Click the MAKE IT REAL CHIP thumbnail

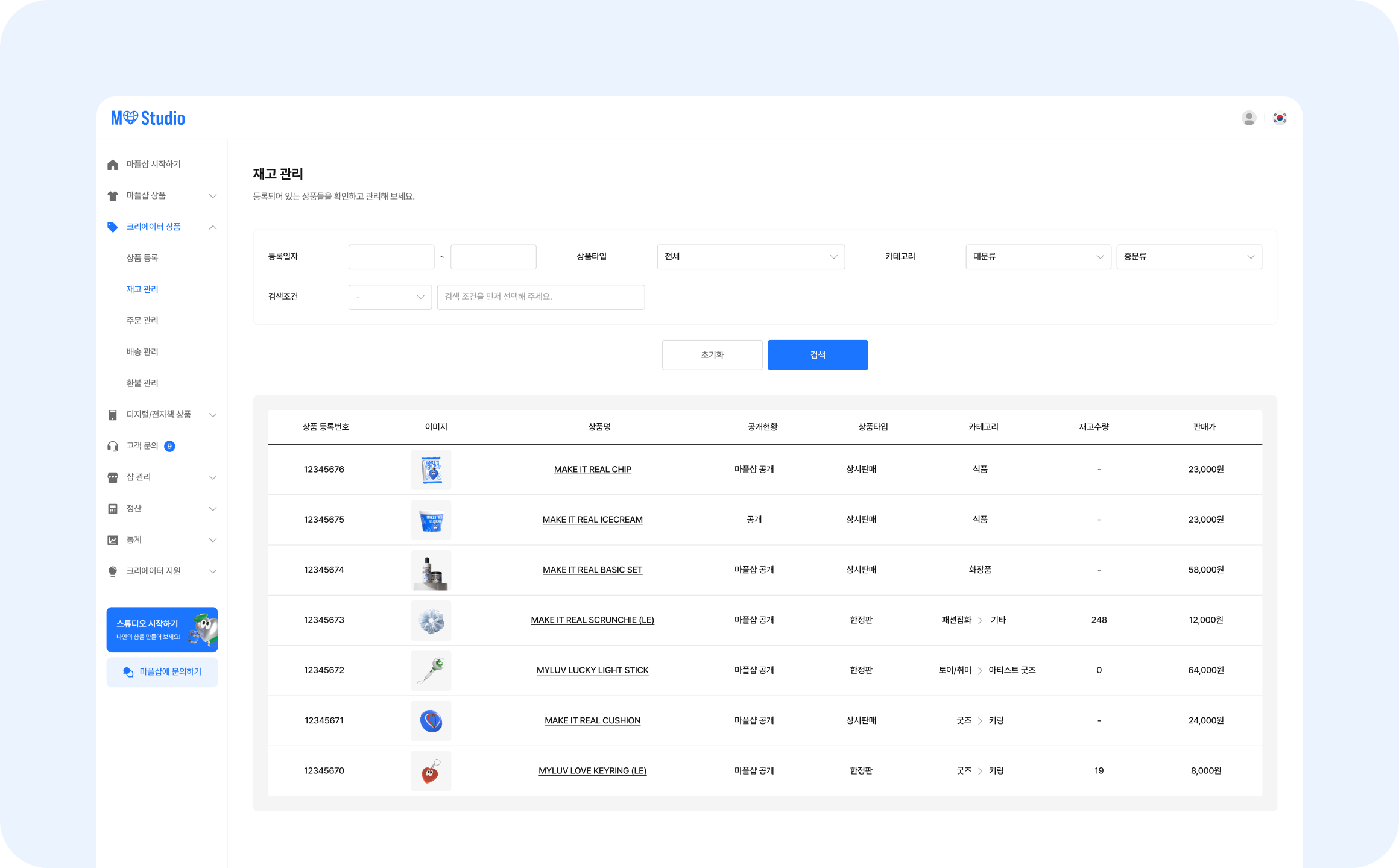tap(431, 470)
